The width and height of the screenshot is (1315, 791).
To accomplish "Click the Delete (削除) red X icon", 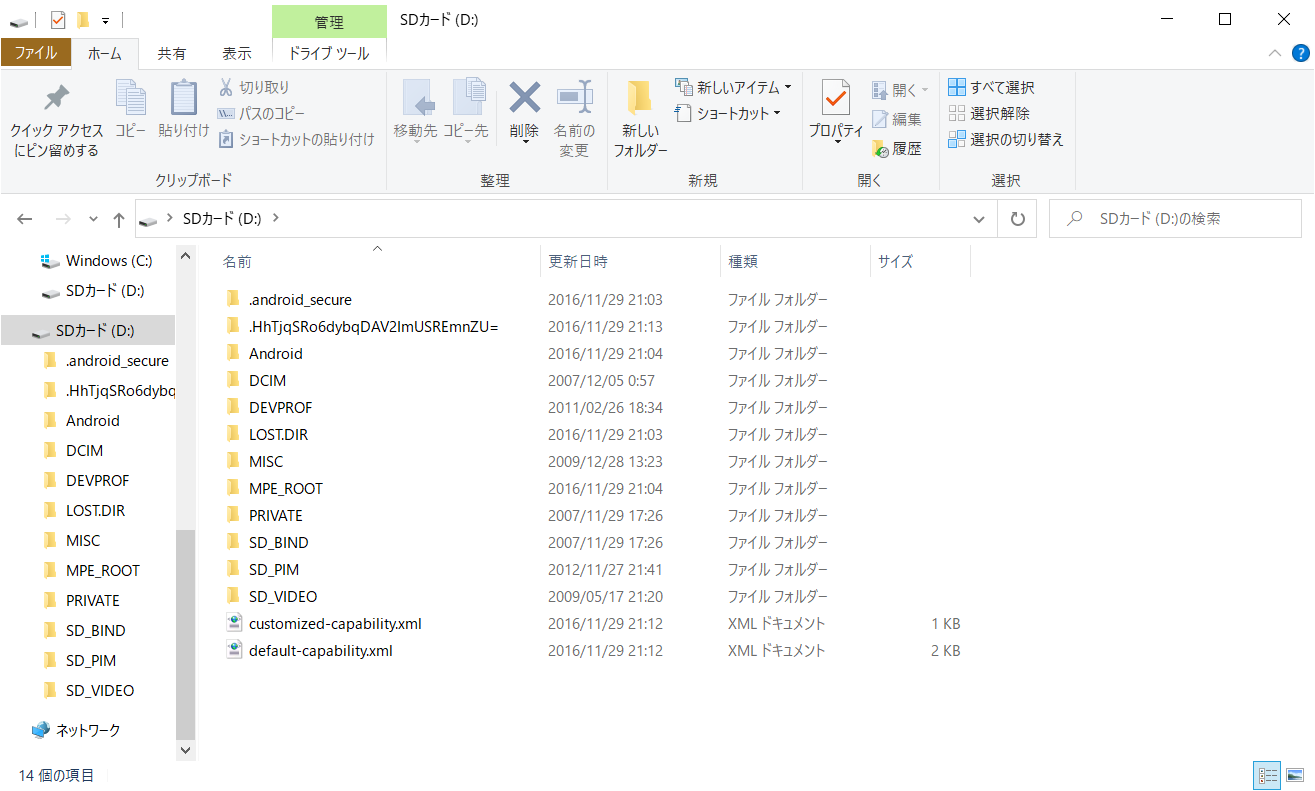I will (524, 99).
